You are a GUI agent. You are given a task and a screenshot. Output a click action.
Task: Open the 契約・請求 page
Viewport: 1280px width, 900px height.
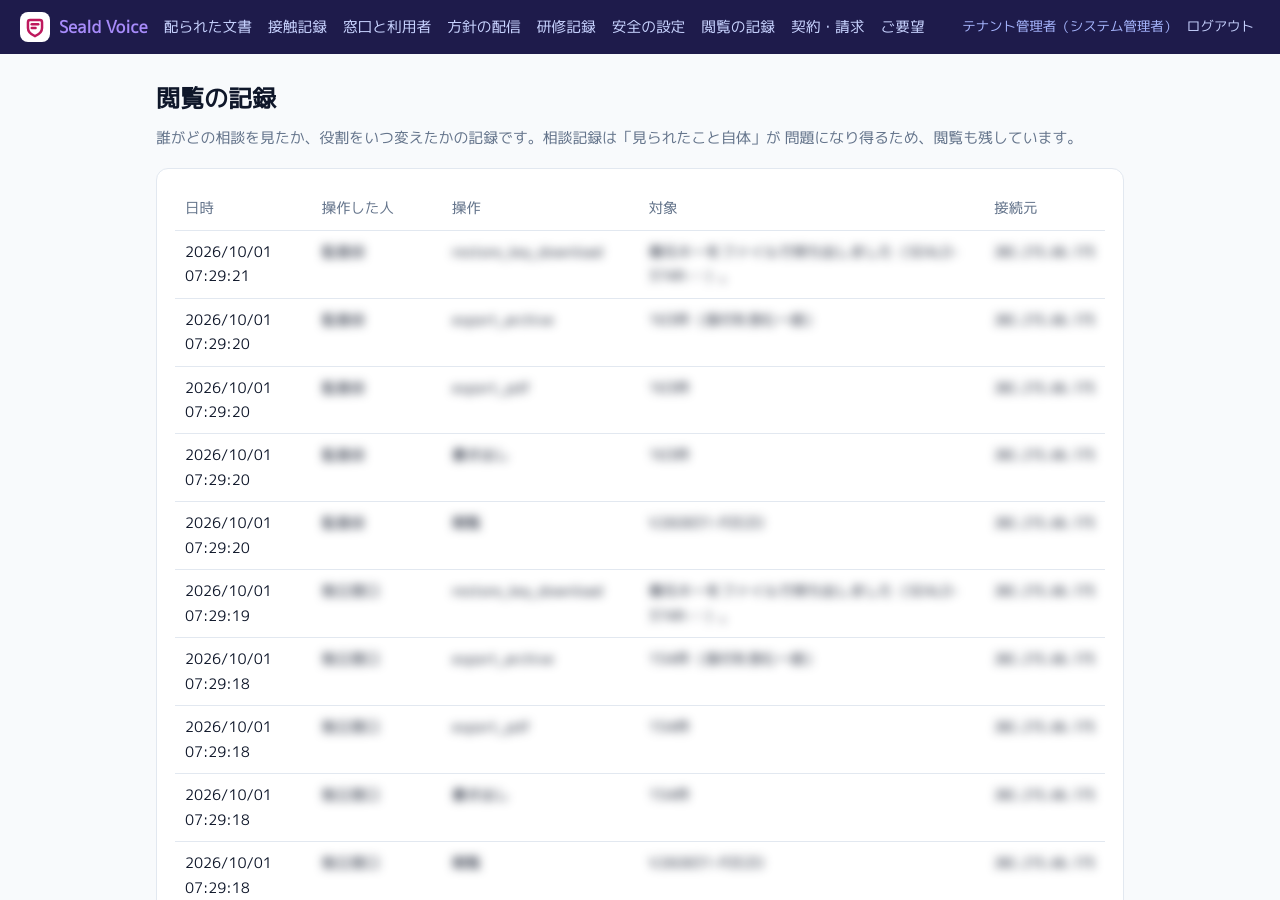point(827,27)
